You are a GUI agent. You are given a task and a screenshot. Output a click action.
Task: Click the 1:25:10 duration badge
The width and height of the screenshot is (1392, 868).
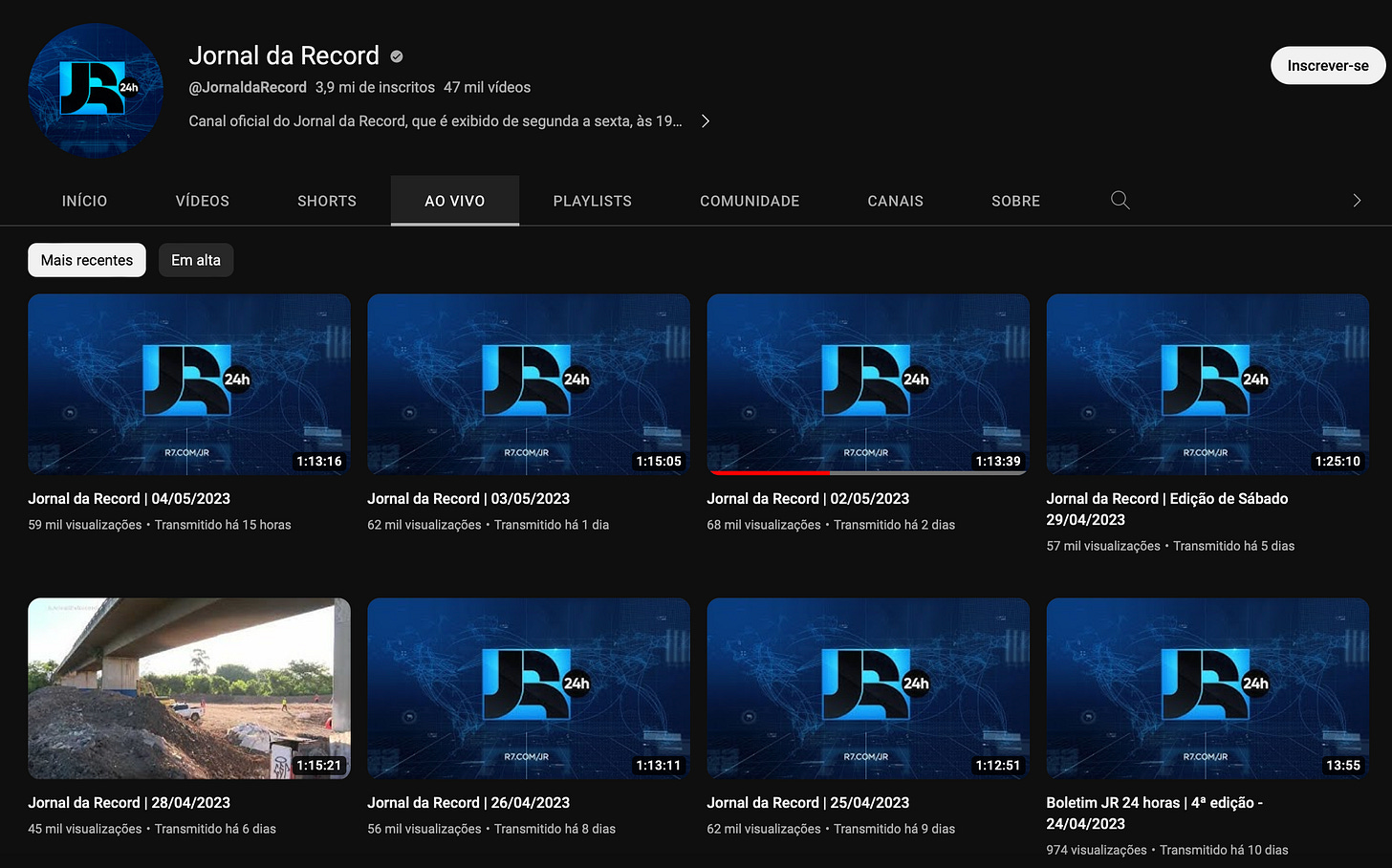click(1338, 461)
